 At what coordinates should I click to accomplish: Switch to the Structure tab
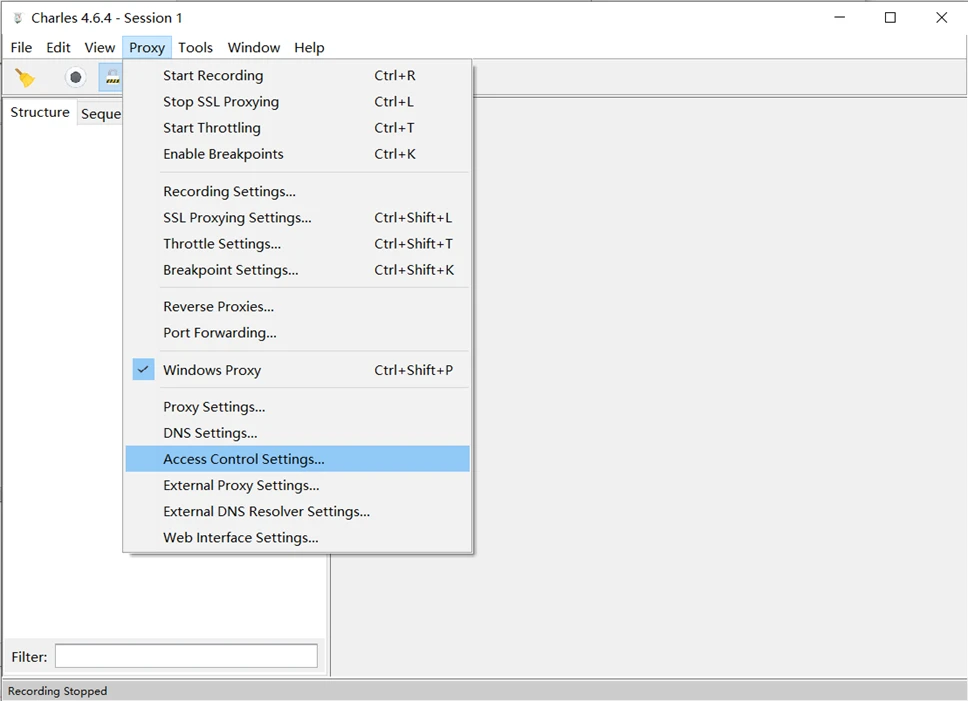click(x=40, y=112)
